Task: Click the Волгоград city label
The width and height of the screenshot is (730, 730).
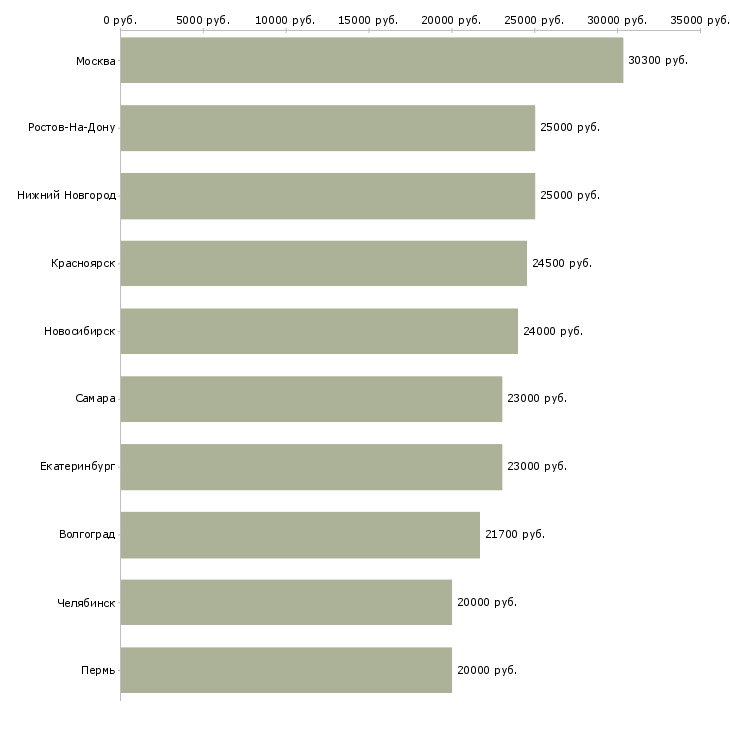Action: pyautogui.click(x=87, y=535)
